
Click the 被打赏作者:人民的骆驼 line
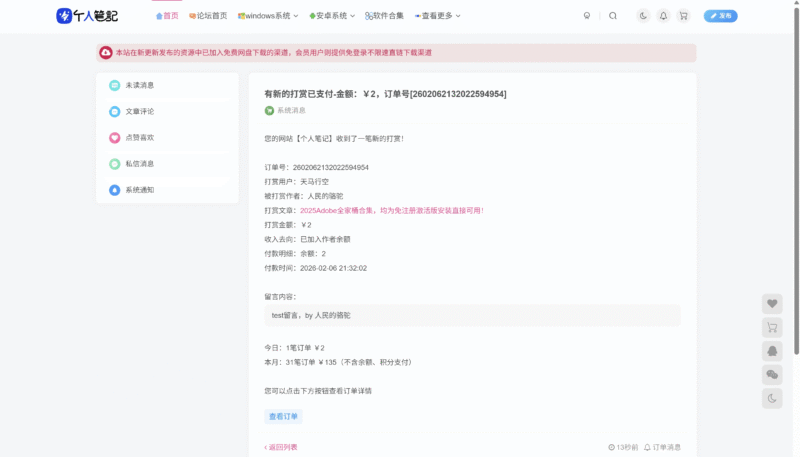(304, 196)
